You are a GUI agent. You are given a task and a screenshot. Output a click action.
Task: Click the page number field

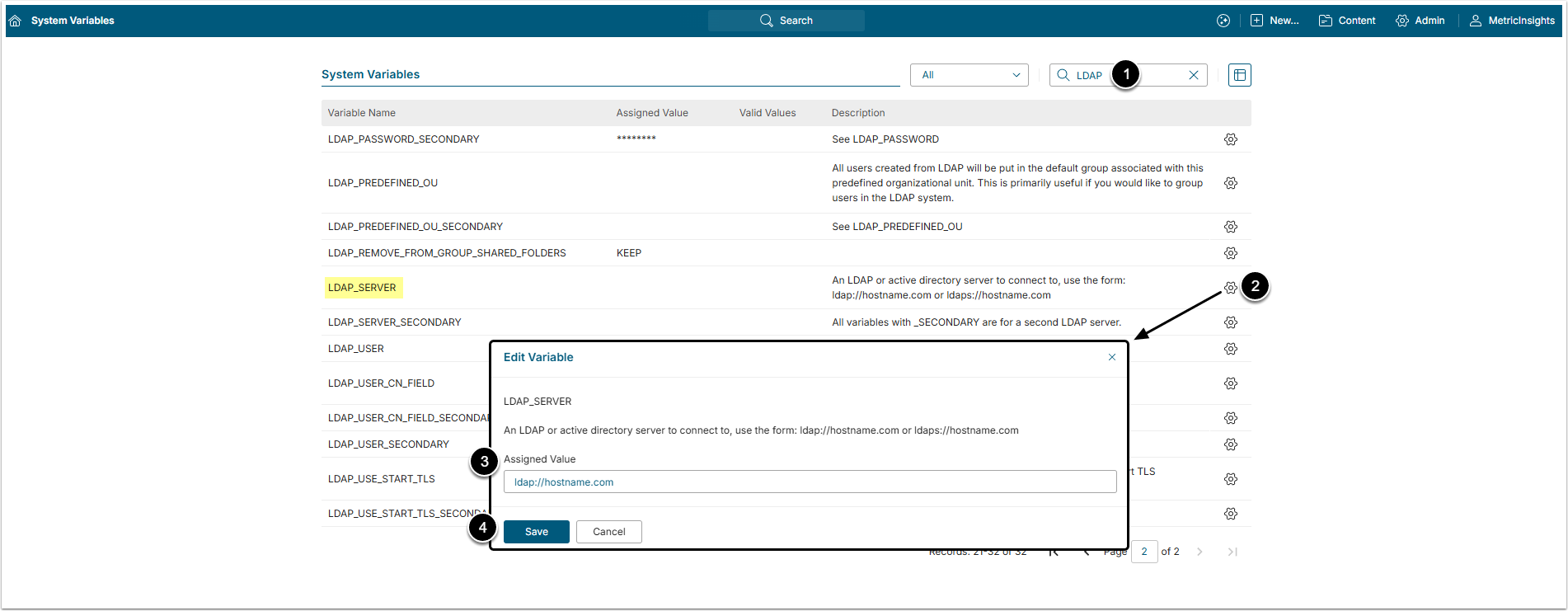[1143, 552]
